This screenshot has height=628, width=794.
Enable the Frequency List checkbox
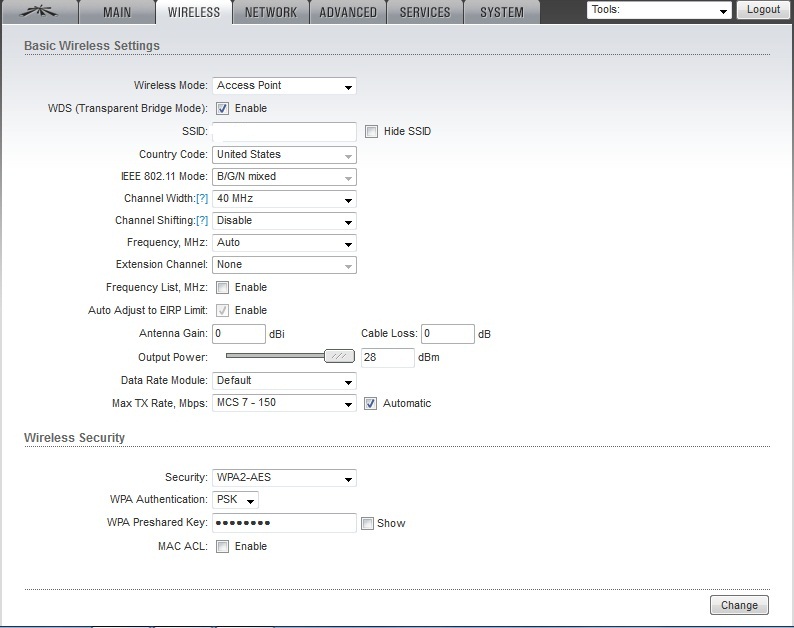[223, 288]
